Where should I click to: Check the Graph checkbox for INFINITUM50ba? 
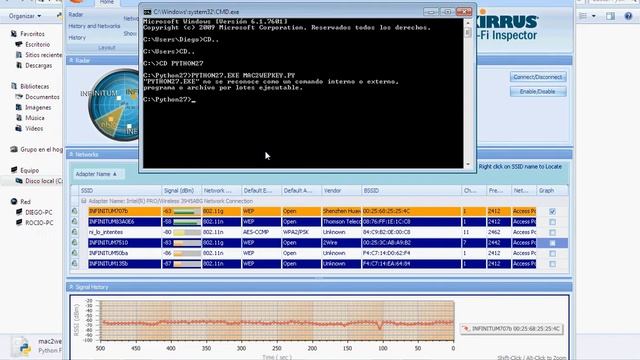pyautogui.click(x=552, y=253)
